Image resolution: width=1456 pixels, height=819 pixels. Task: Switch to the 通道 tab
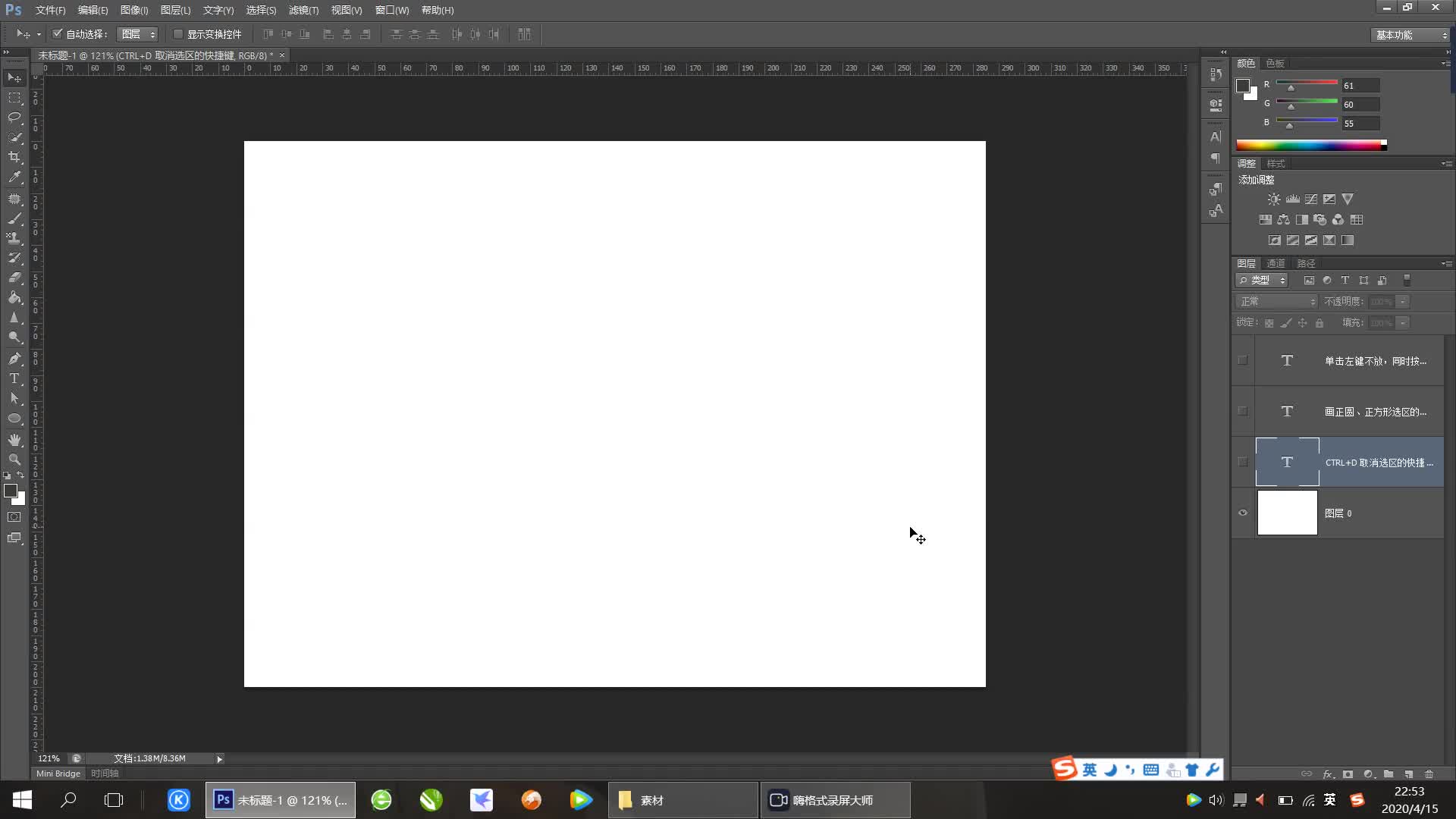pos(1276,263)
